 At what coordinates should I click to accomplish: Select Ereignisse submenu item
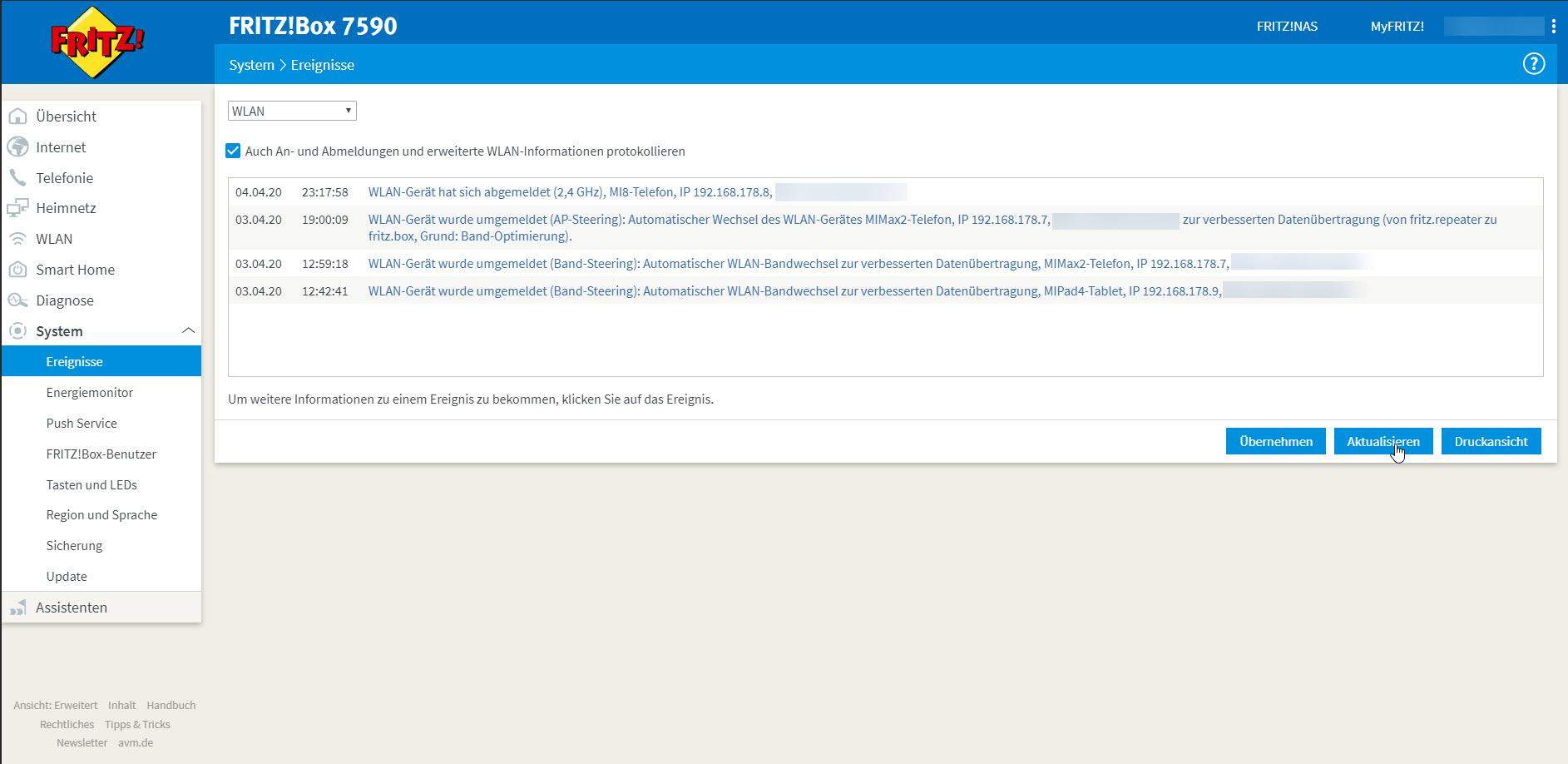click(x=101, y=361)
